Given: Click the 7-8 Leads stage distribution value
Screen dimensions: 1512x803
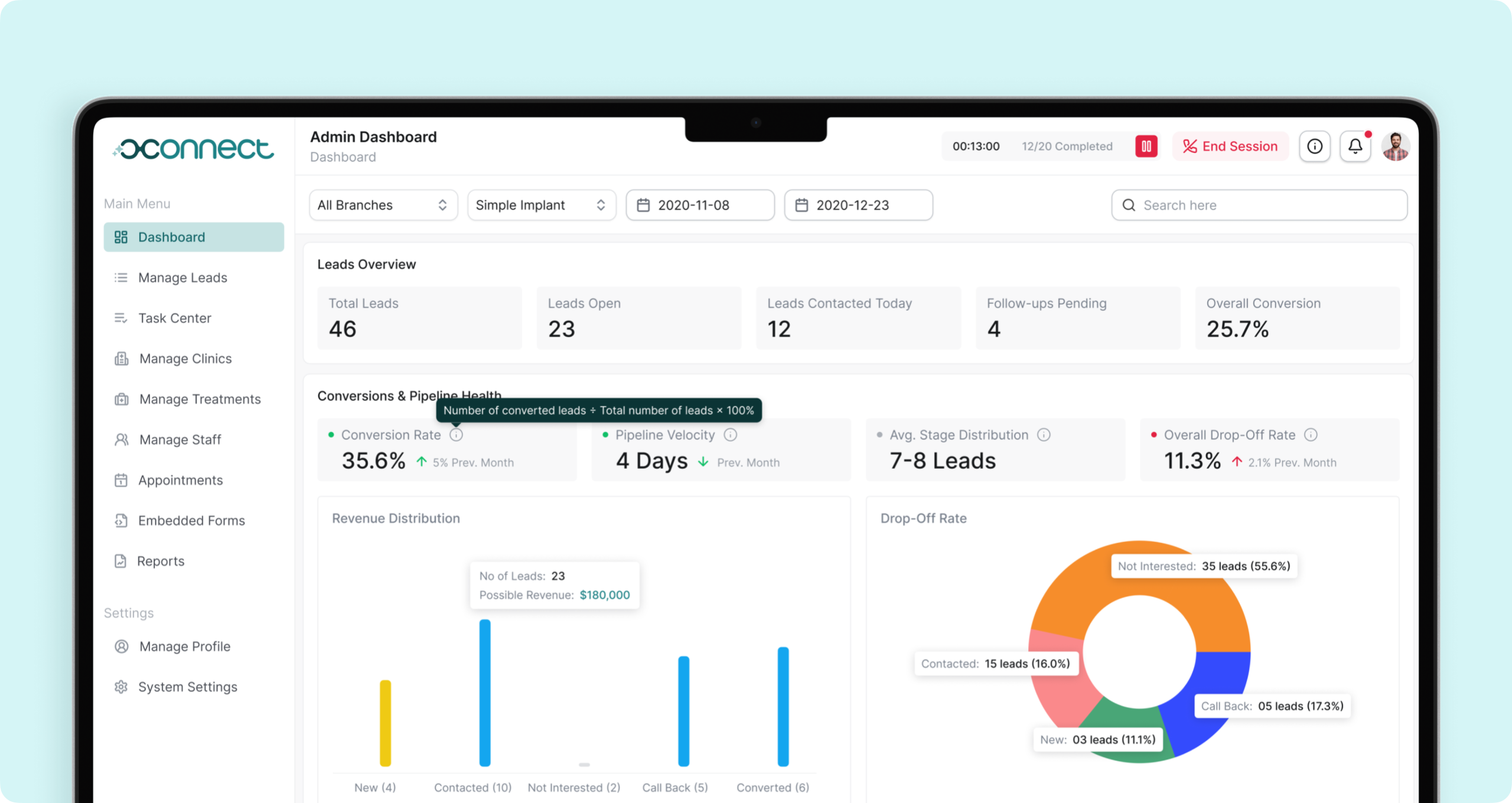Looking at the screenshot, I should pos(943,461).
